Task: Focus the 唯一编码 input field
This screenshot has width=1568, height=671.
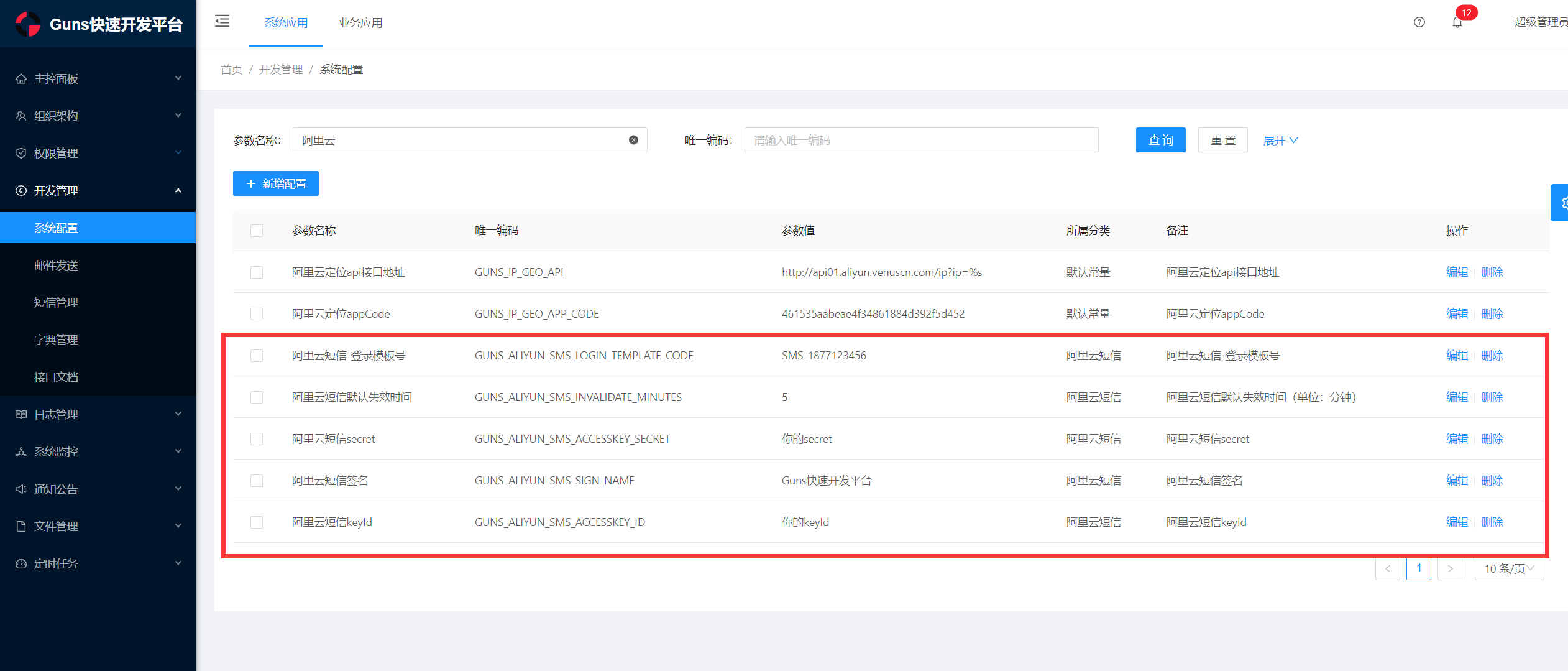Action: (921, 140)
